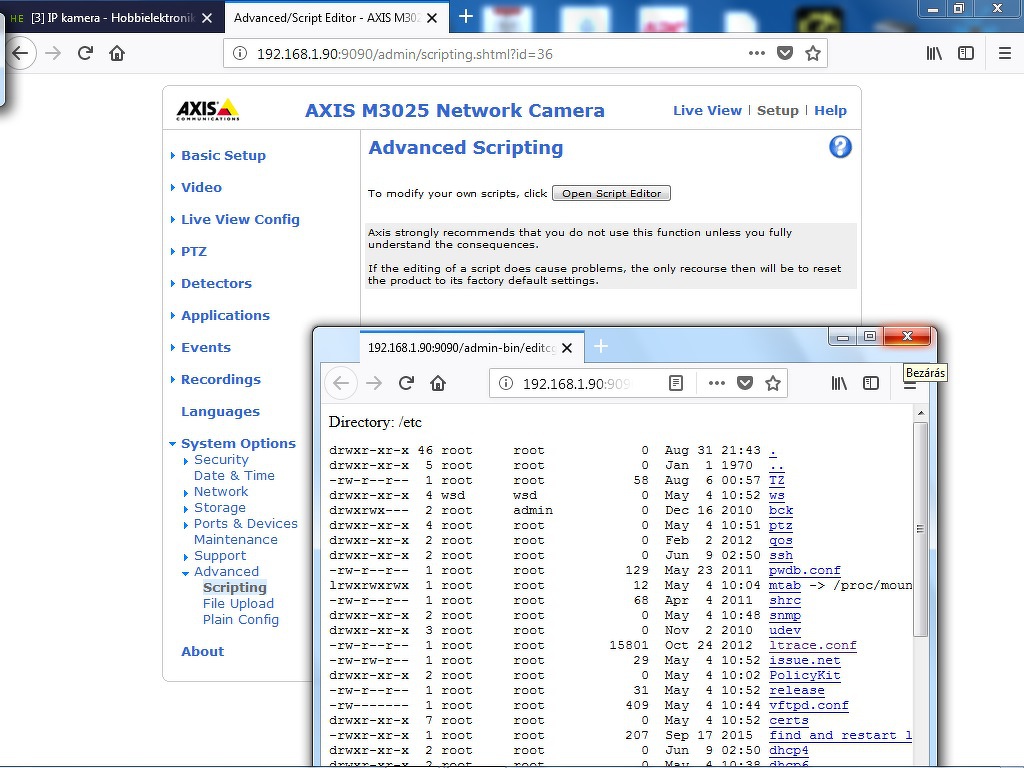Collapse the System Options menu
The height and width of the screenshot is (768, 1024).
[x=238, y=443]
